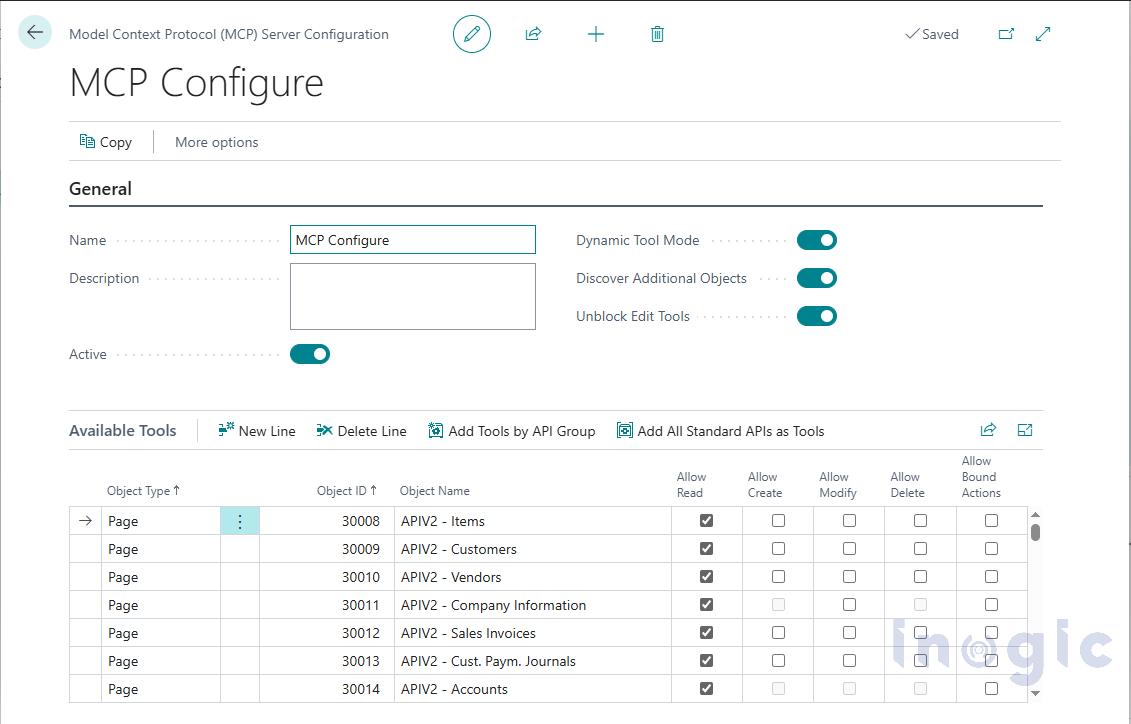Screen dimensions: 1131x724
Task: Click APIV2 - Vendors object name
Action: pyautogui.click(x=451, y=577)
